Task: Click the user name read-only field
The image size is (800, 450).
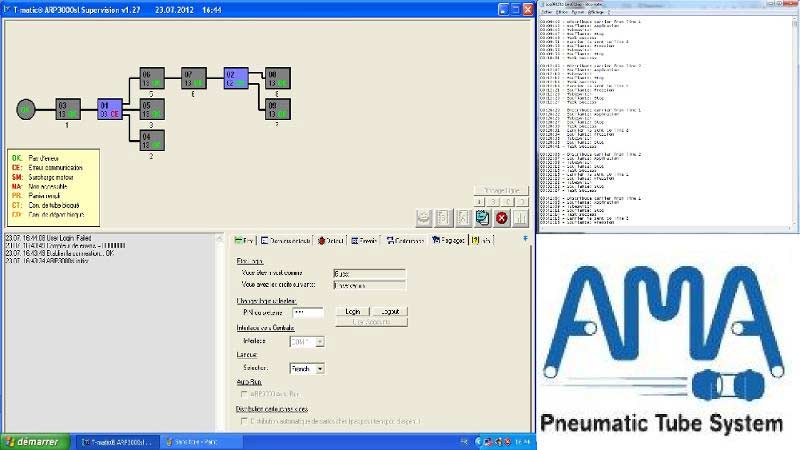Action: click(x=369, y=273)
